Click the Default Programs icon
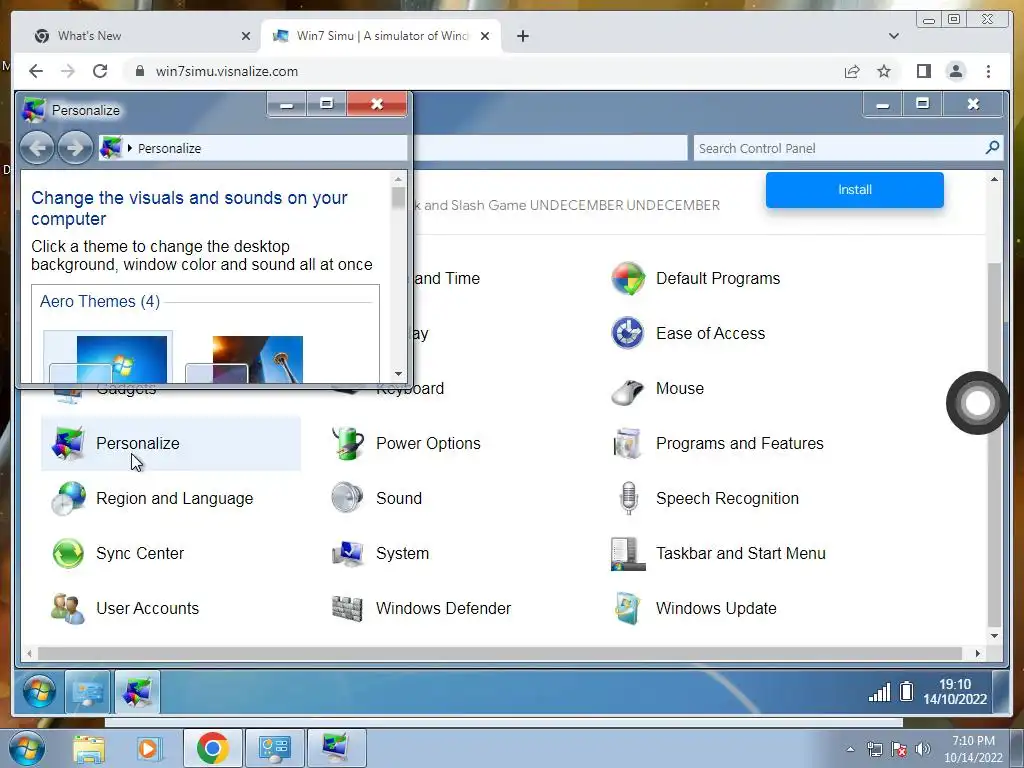 click(x=628, y=279)
